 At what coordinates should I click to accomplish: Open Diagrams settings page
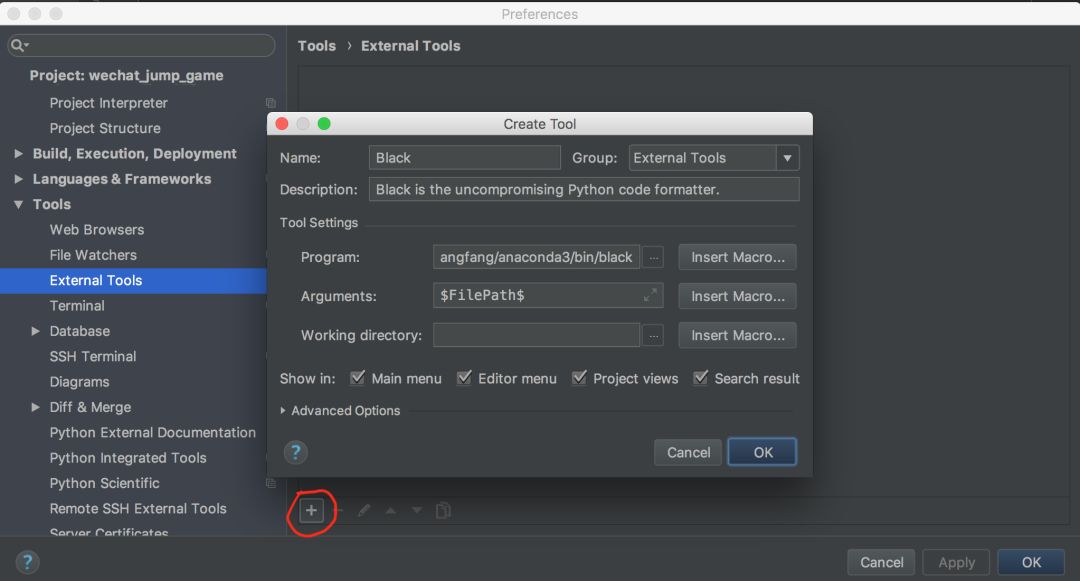79,382
